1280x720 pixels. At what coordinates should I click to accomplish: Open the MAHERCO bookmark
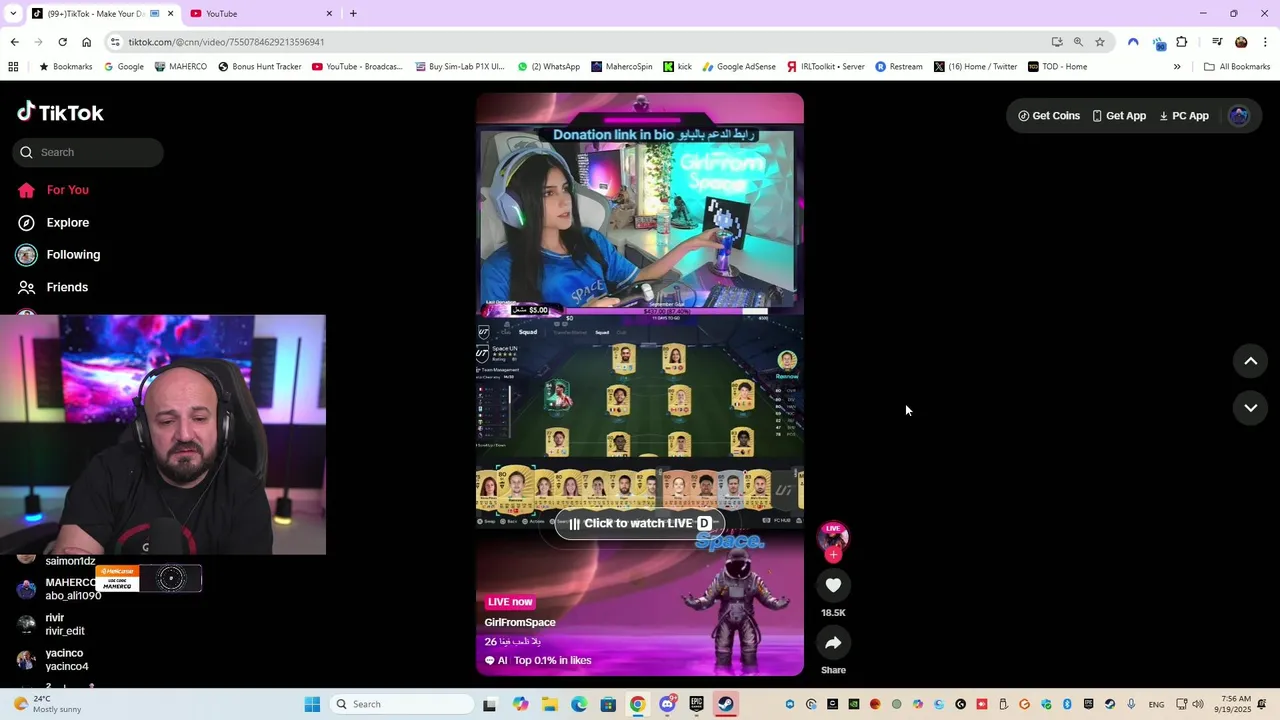181,67
